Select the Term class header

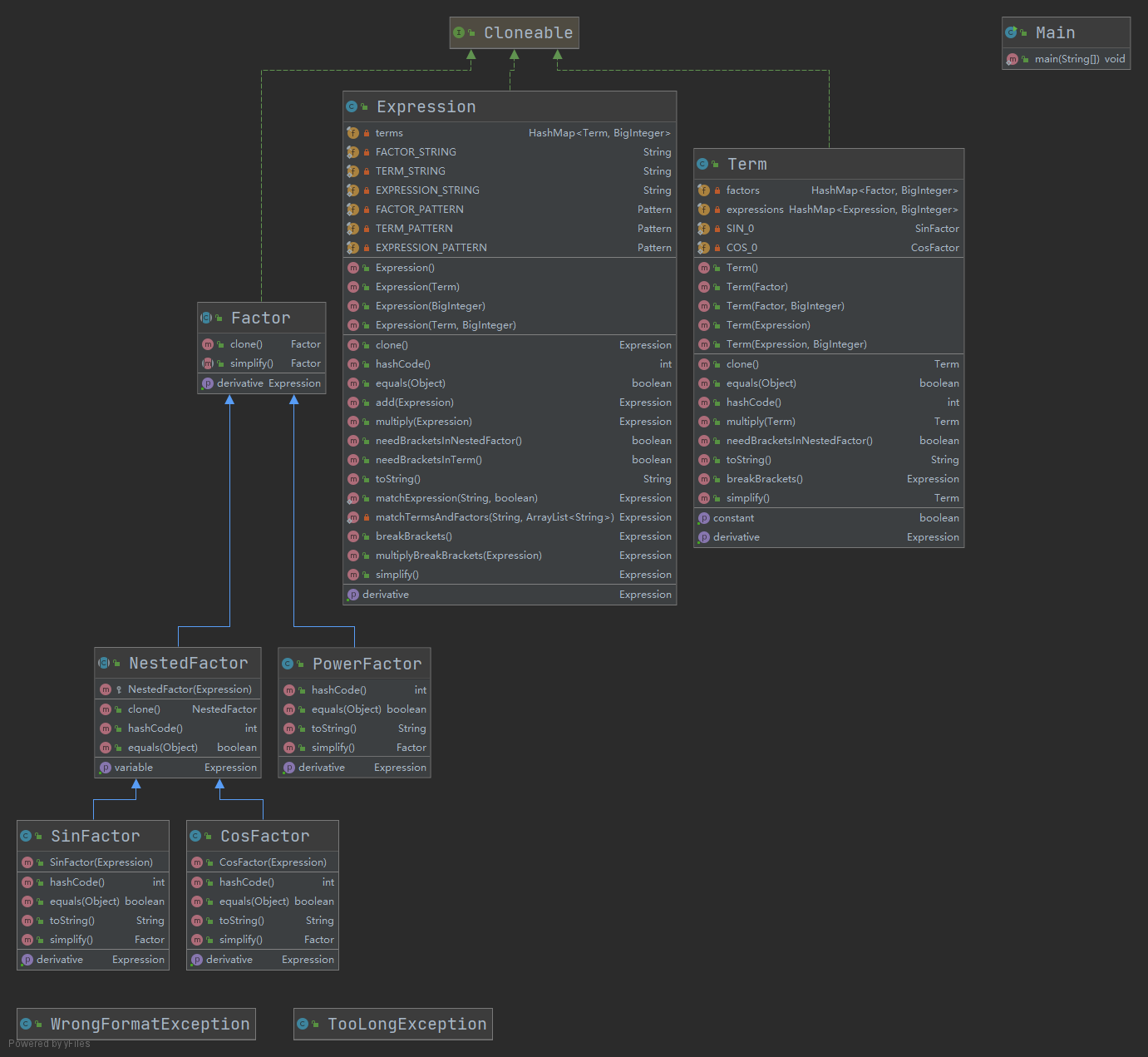[829, 164]
